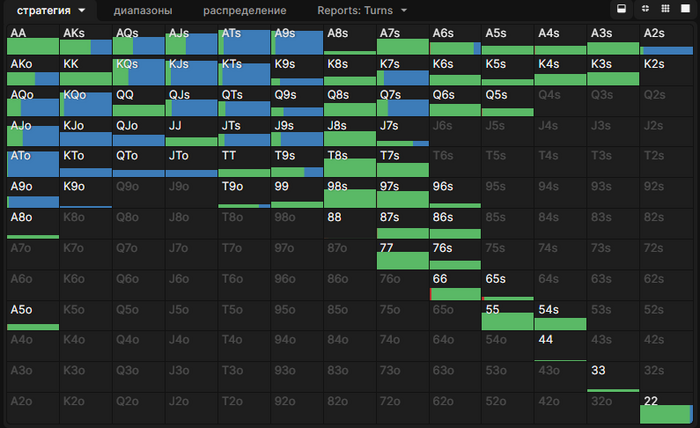Screen dimensions: 700x428
Task: Select the A2s hand cell
Action: click(x=665, y=41)
